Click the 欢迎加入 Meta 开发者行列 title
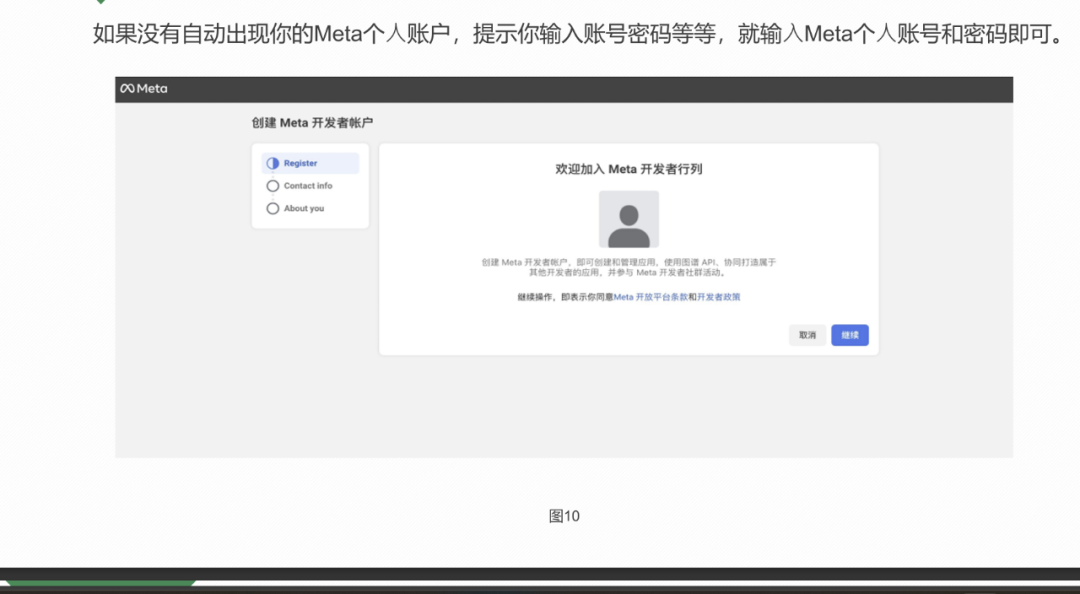Viewport: 1080px width, 594px height. tap(629, 169)
